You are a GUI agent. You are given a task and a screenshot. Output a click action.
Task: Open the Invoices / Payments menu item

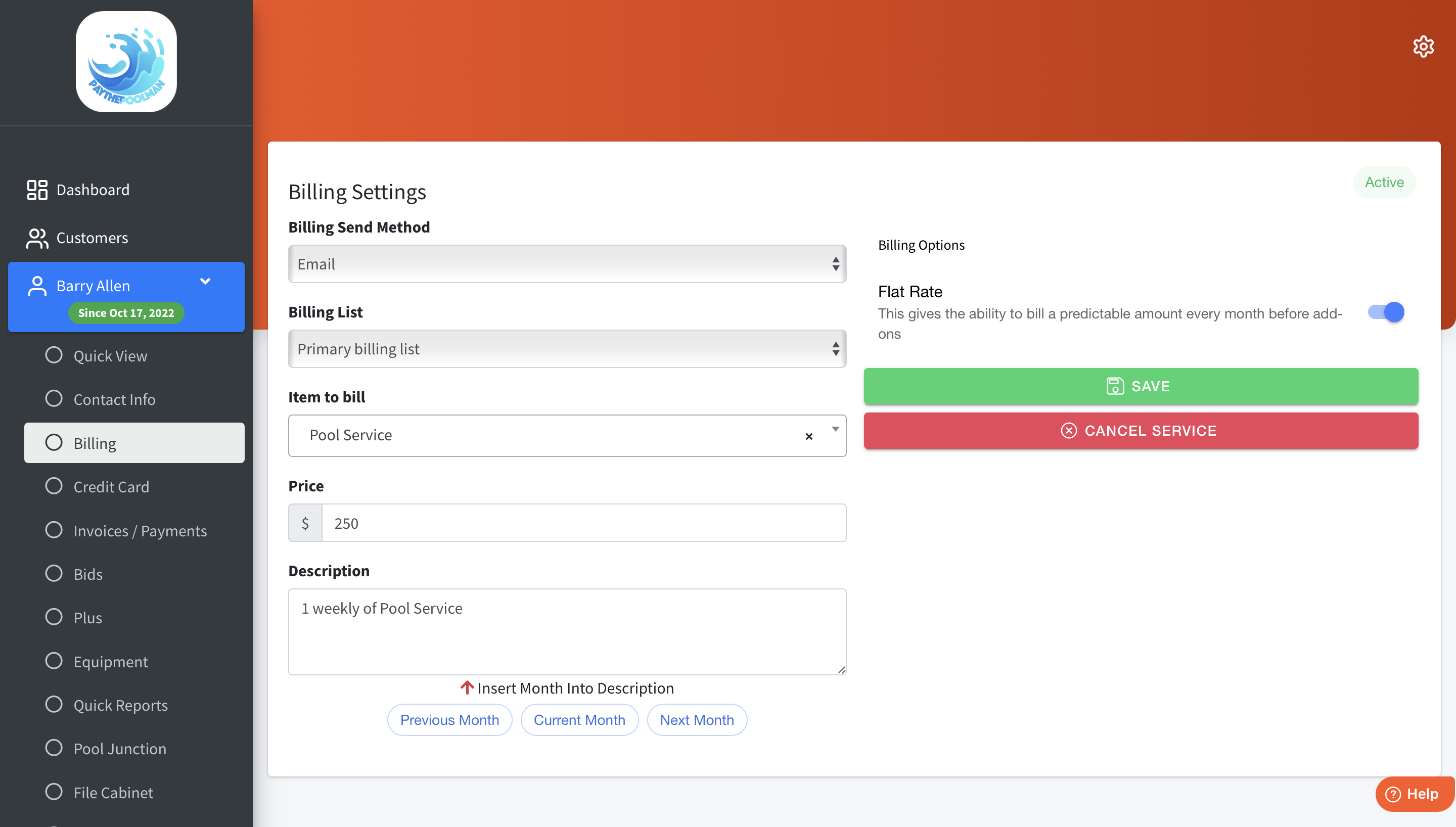point(140,530)
